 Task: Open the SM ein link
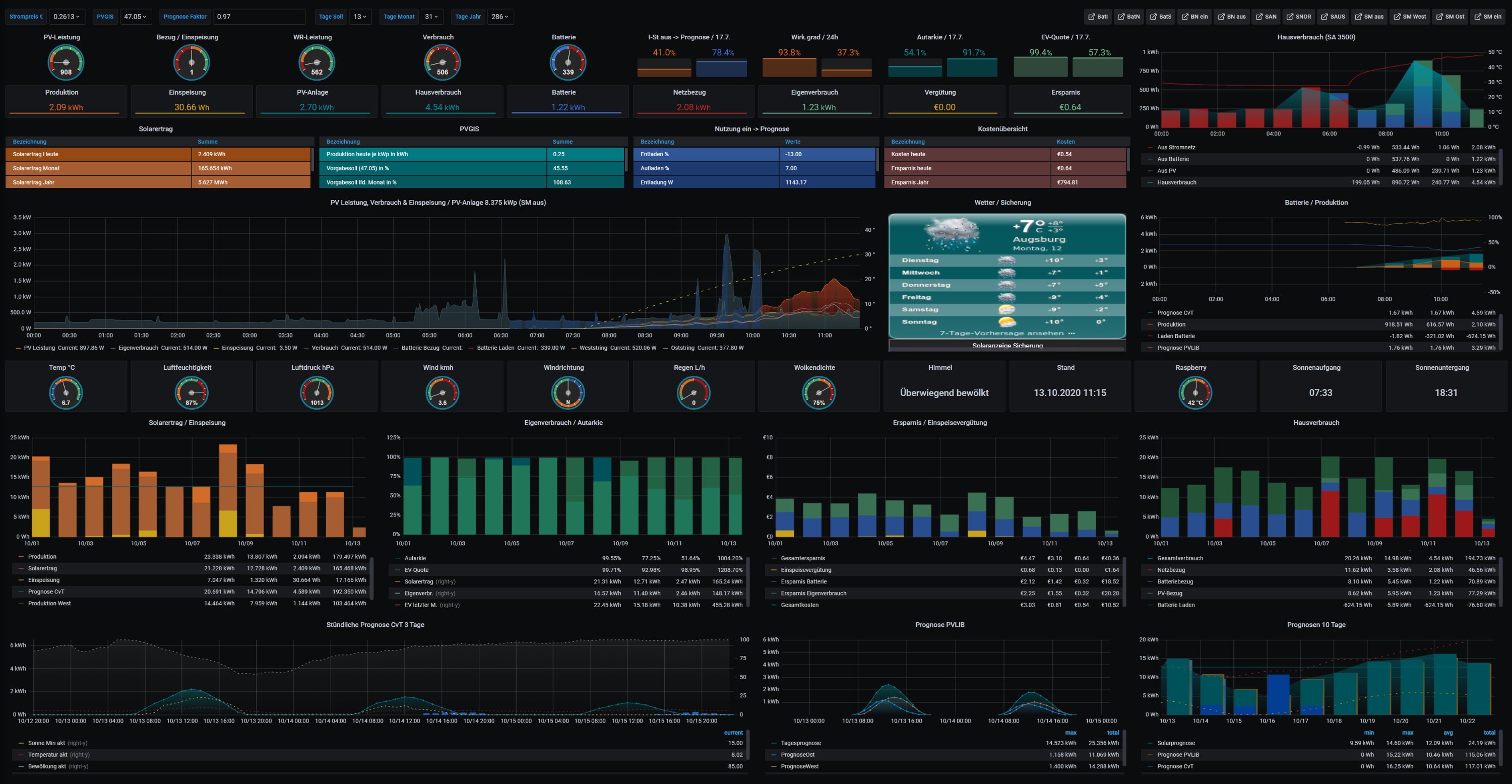(1487, 17)
